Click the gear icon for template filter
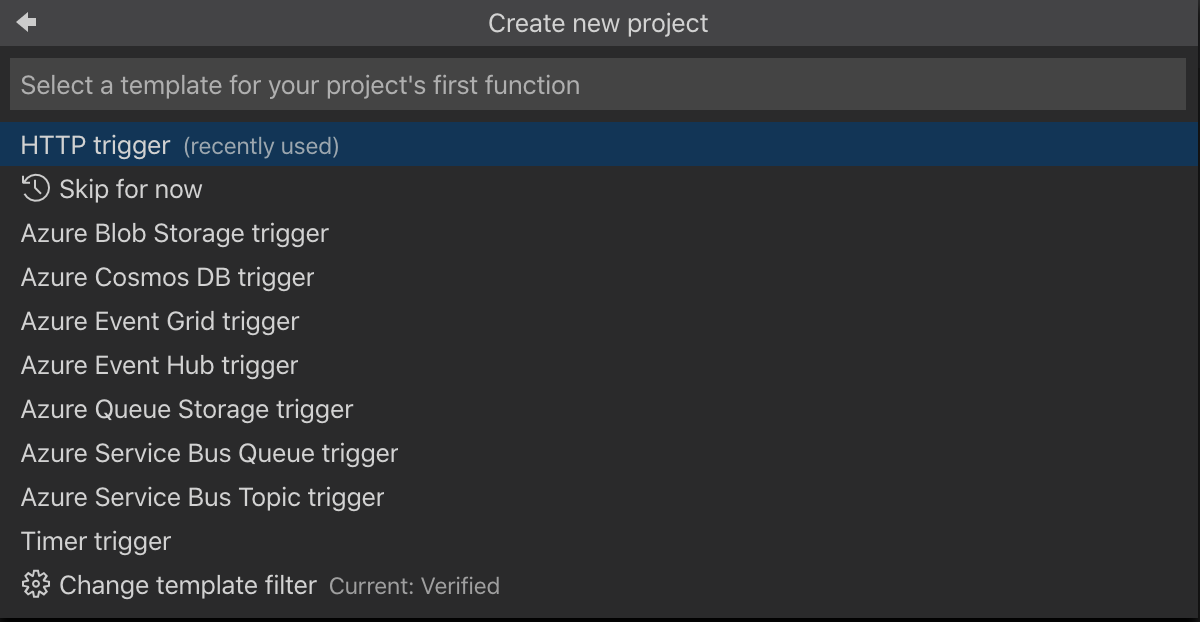1200x622 pixels. [36, 585]
